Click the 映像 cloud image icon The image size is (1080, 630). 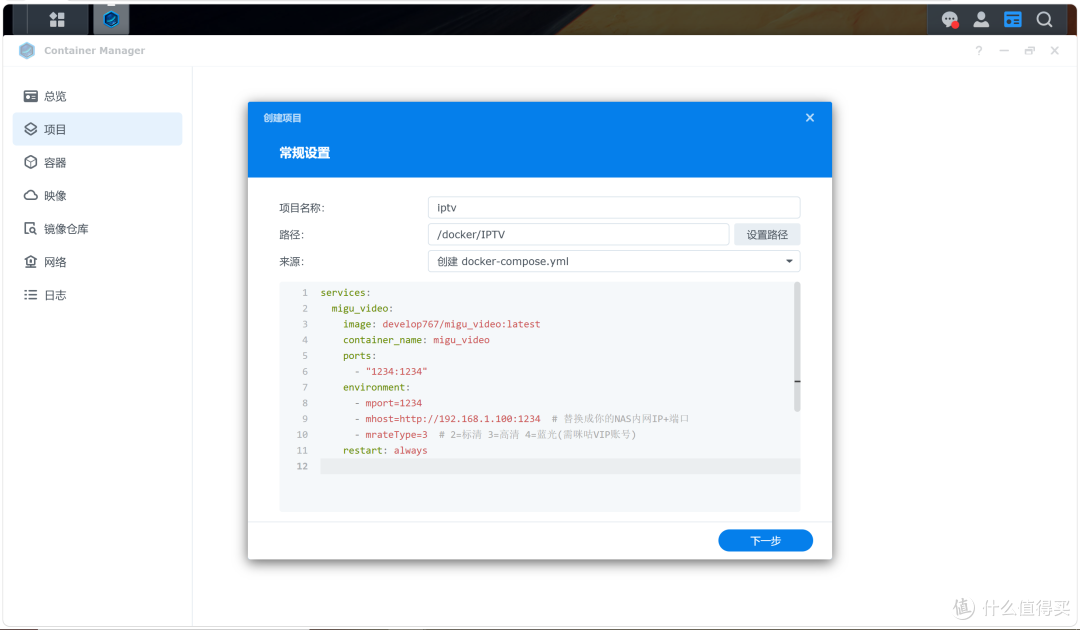[x=30, y=195]
